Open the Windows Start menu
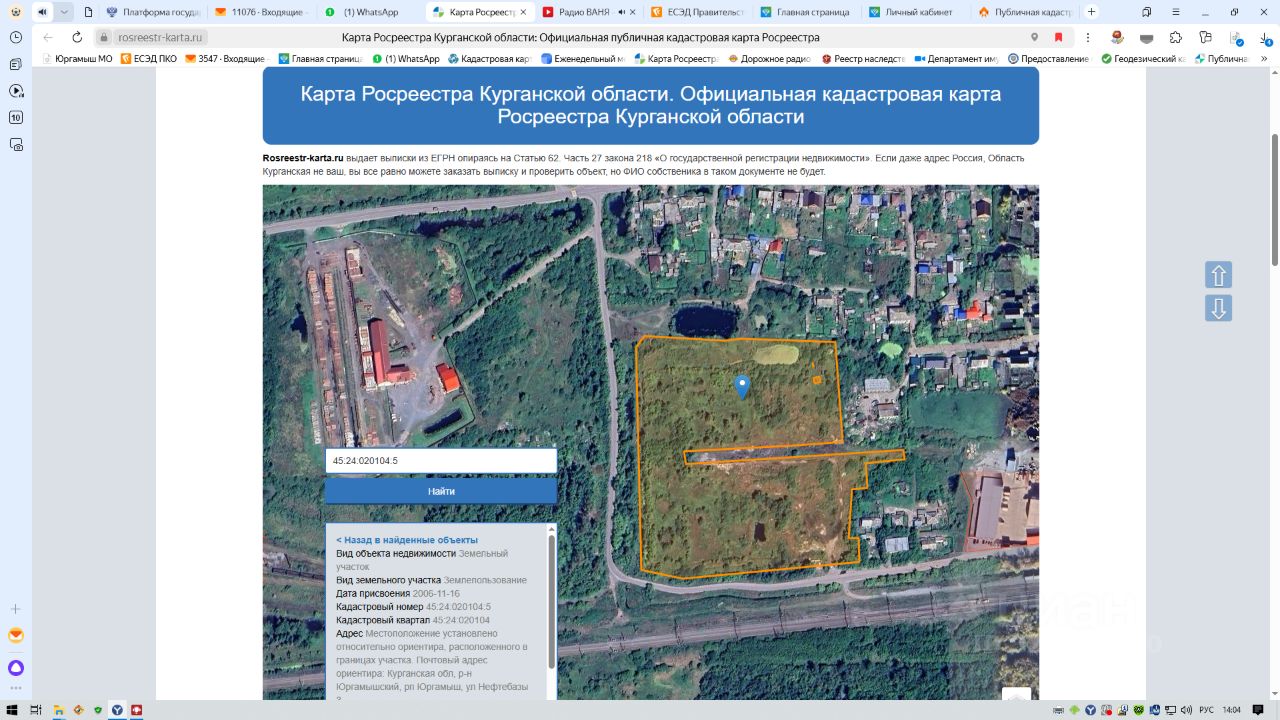Viewport: 1280px width, 720px height. [x=13, y=710]
